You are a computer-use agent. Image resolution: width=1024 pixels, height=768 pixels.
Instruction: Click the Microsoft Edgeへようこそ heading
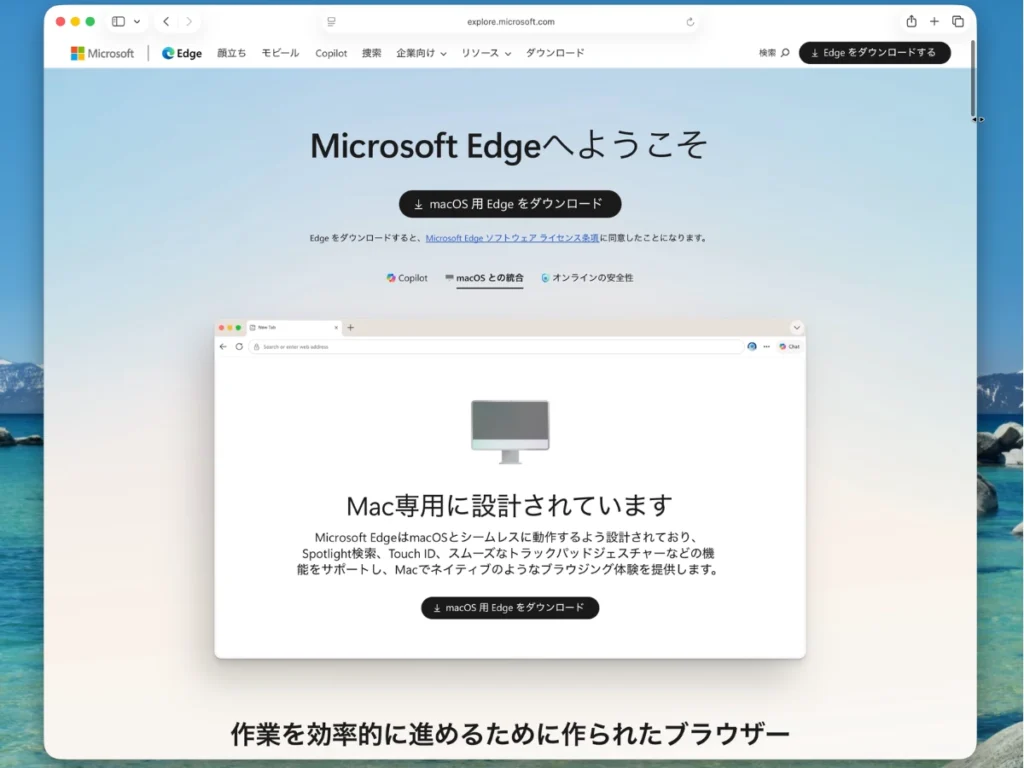click(509, 145)
